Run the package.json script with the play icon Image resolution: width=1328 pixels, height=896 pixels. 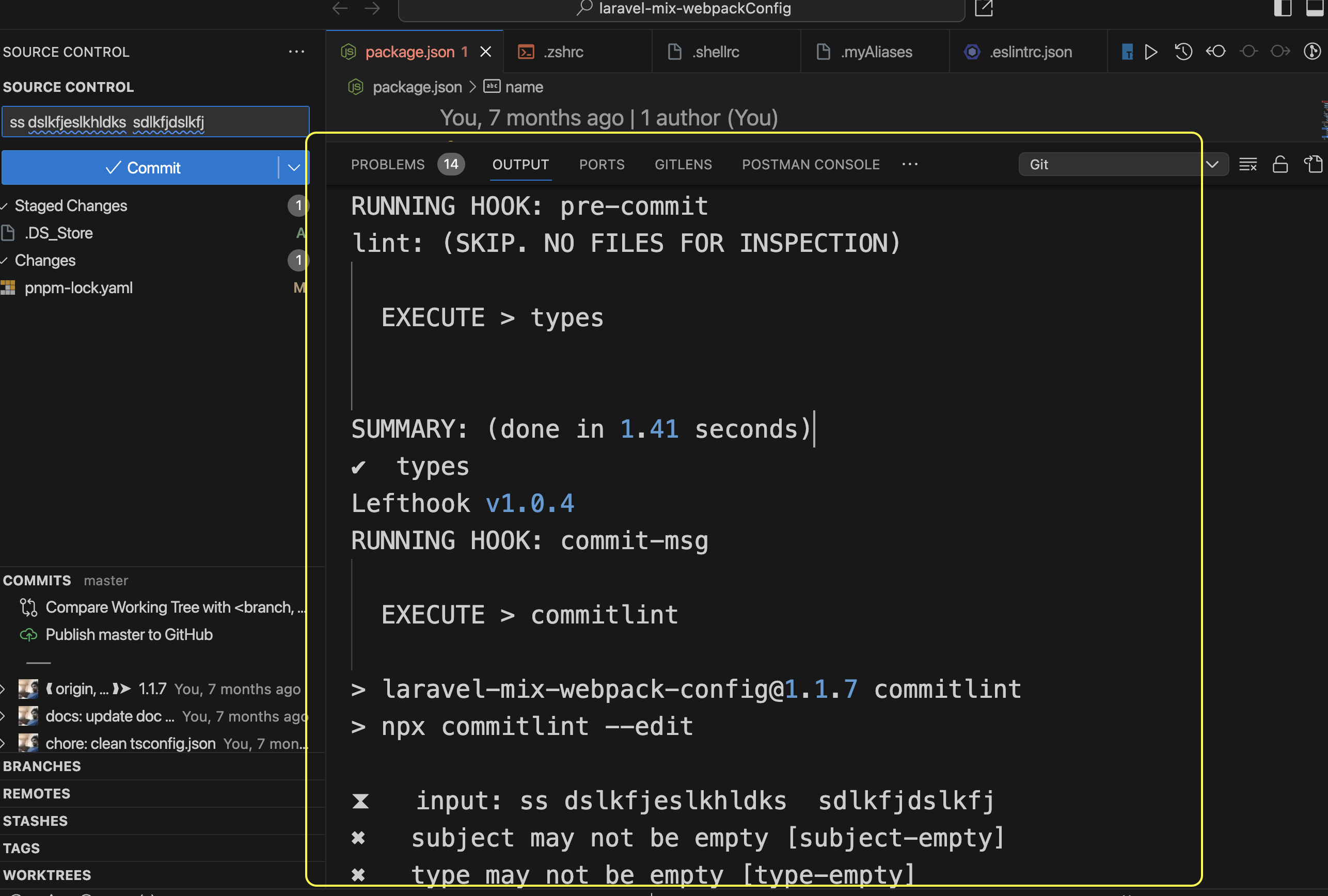(1151, 52)
